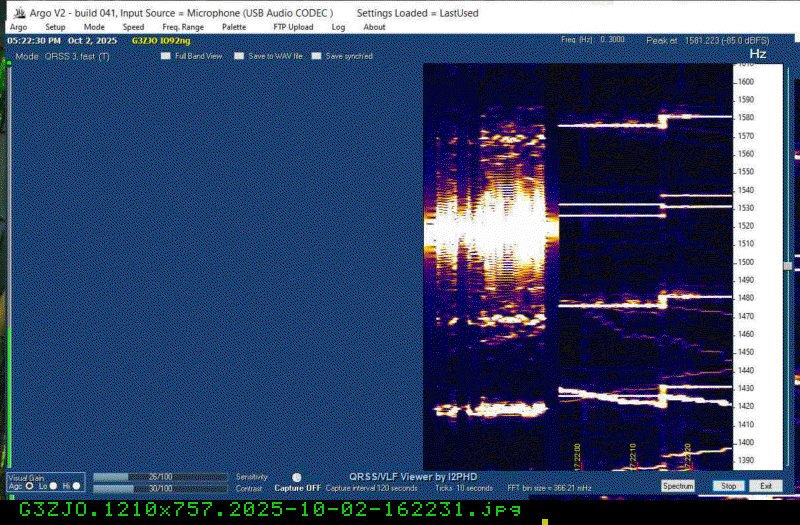
Task: Open the Setup menu
Action: click(55, 27)
